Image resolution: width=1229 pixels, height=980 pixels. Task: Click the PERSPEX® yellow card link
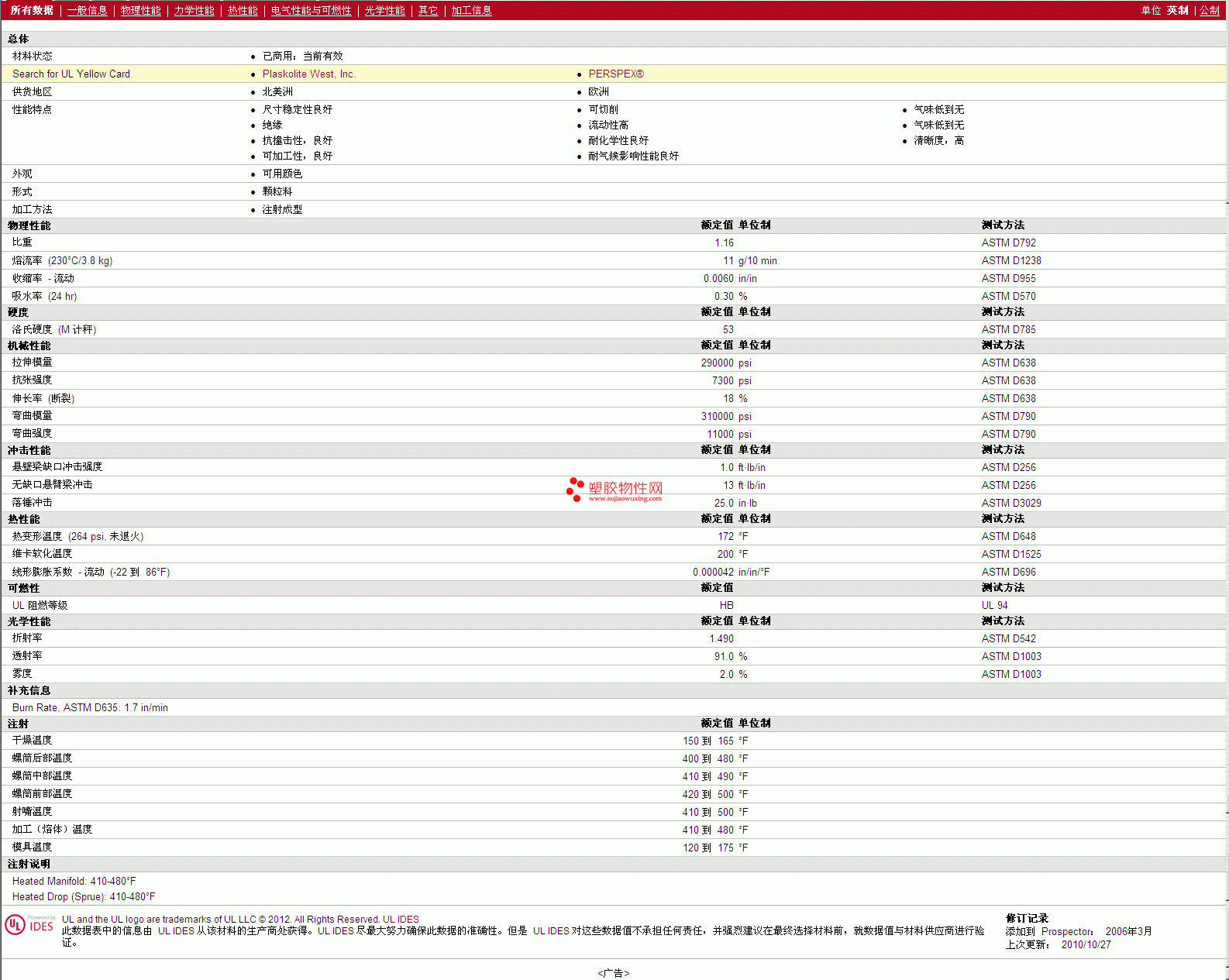[x=616, y=74]
